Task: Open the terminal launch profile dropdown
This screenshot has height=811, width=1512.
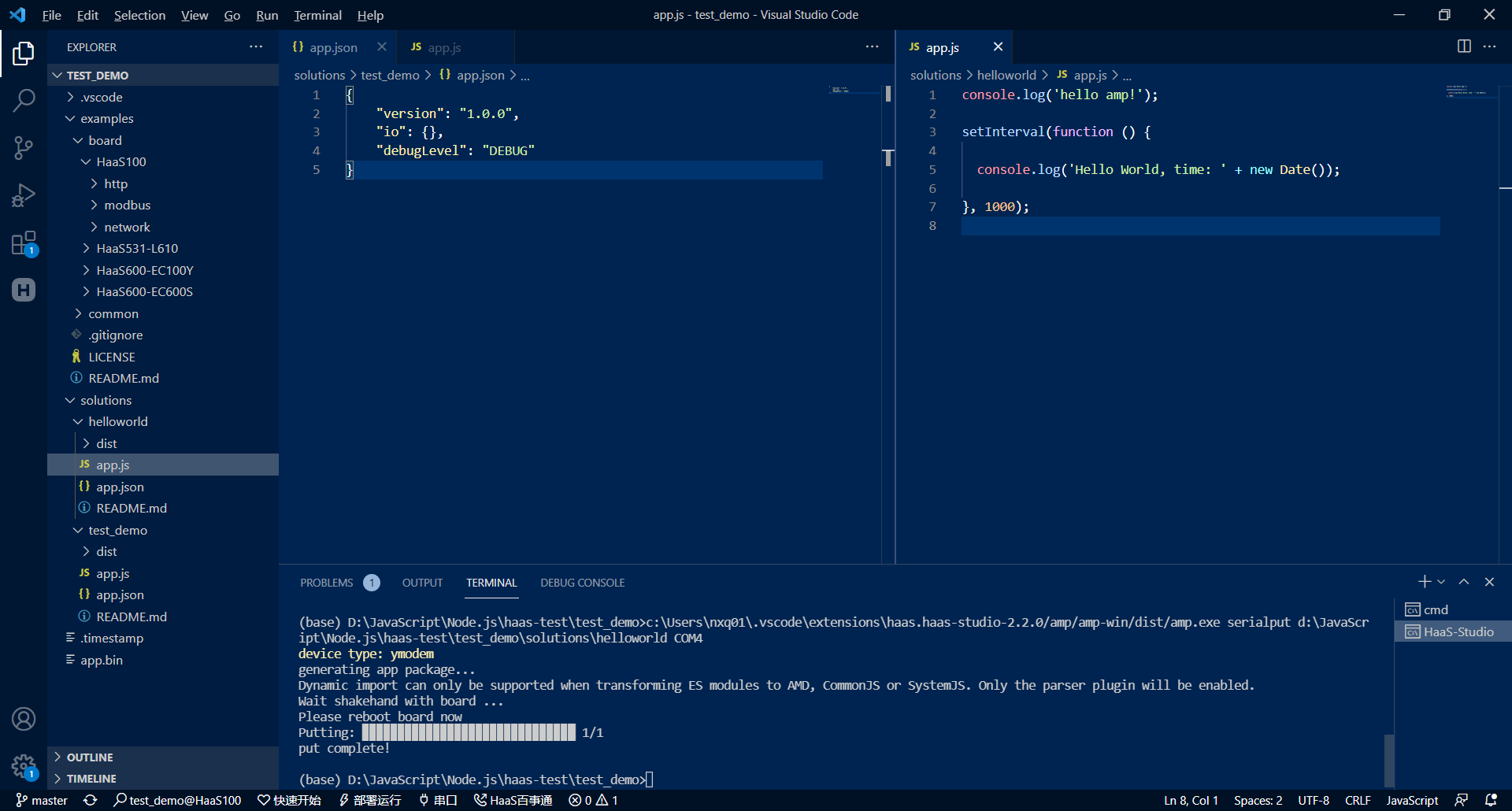Action: (x=1441, y=582)
